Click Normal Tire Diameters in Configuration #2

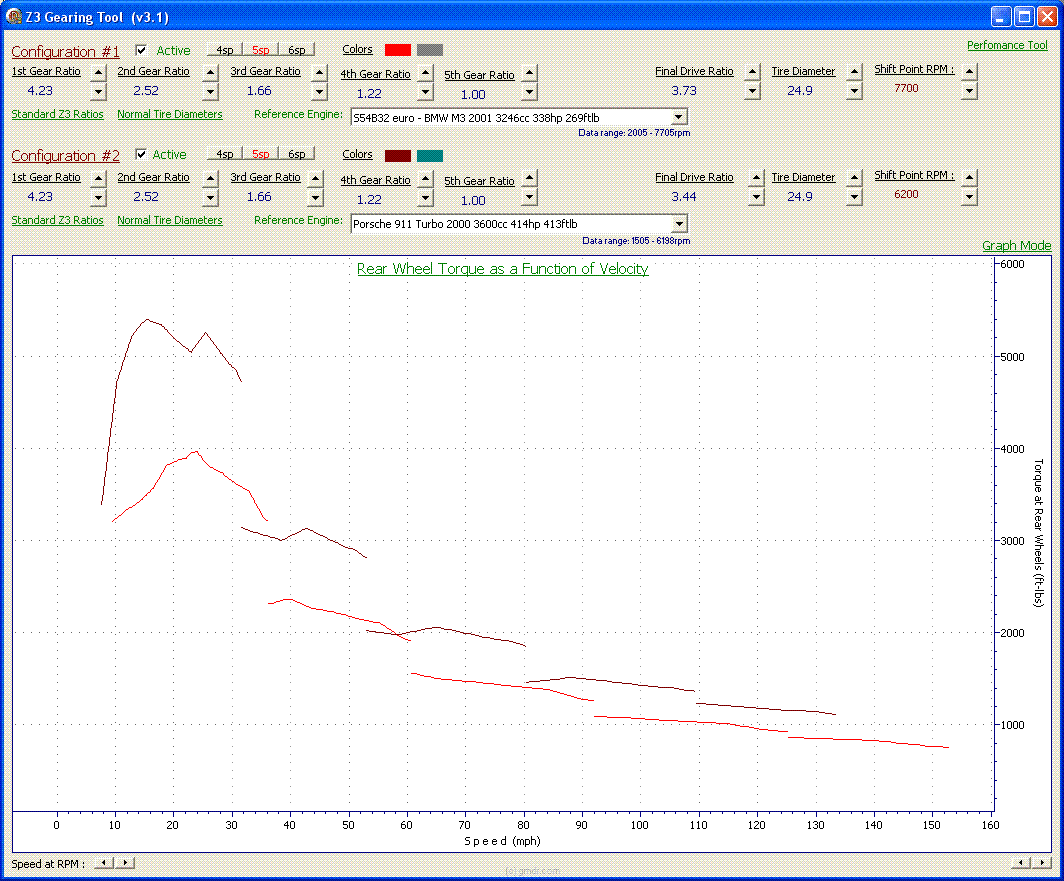(170, 220)
